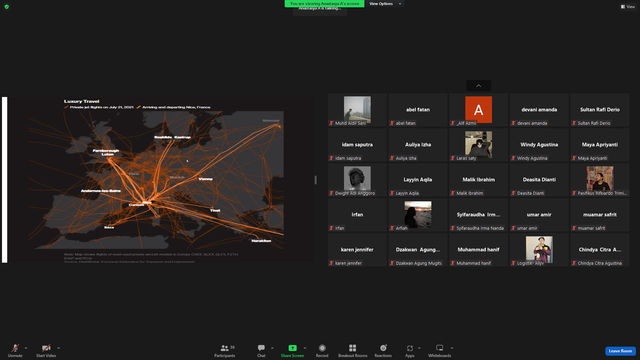Image resolution: width=640 pixels, height=360 pixels.
Task: Select Sultan Rafi Derio participant tile
Action: 600,110
